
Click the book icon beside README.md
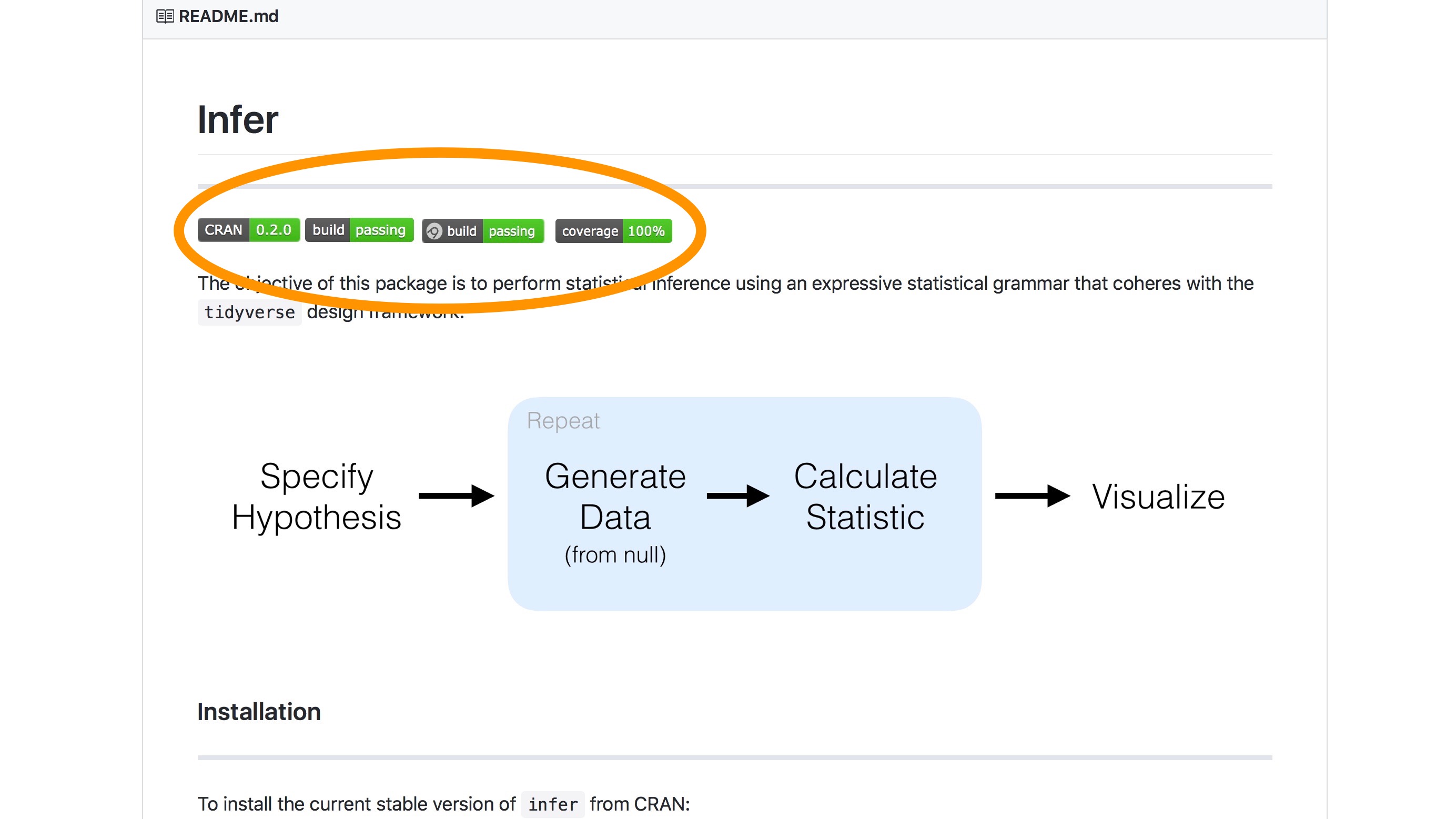click(165, 16)
